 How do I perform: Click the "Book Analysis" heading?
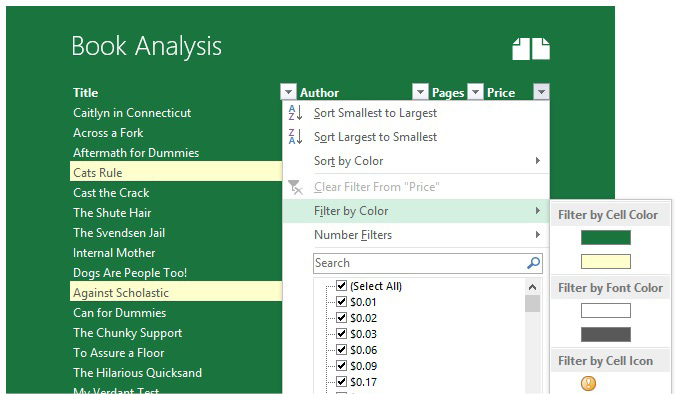[146, 47]
